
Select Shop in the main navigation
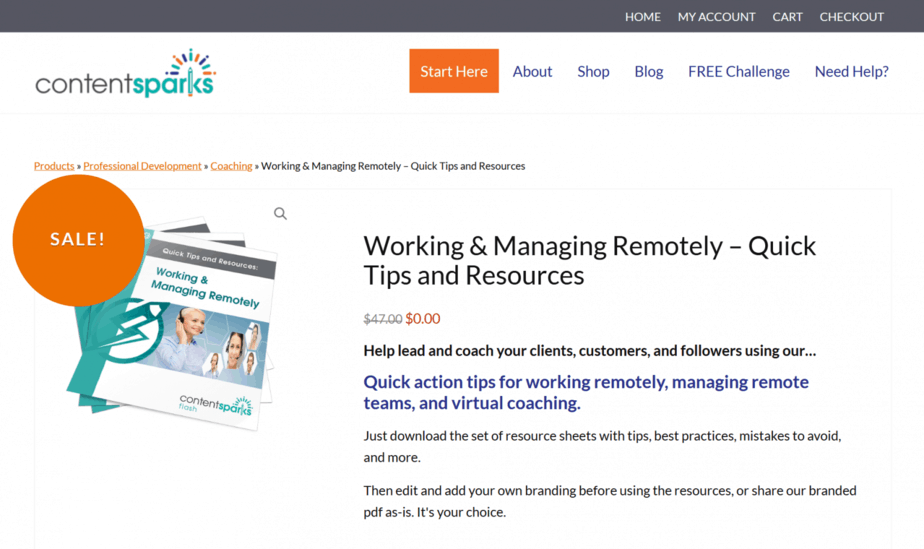pos(593,71)
